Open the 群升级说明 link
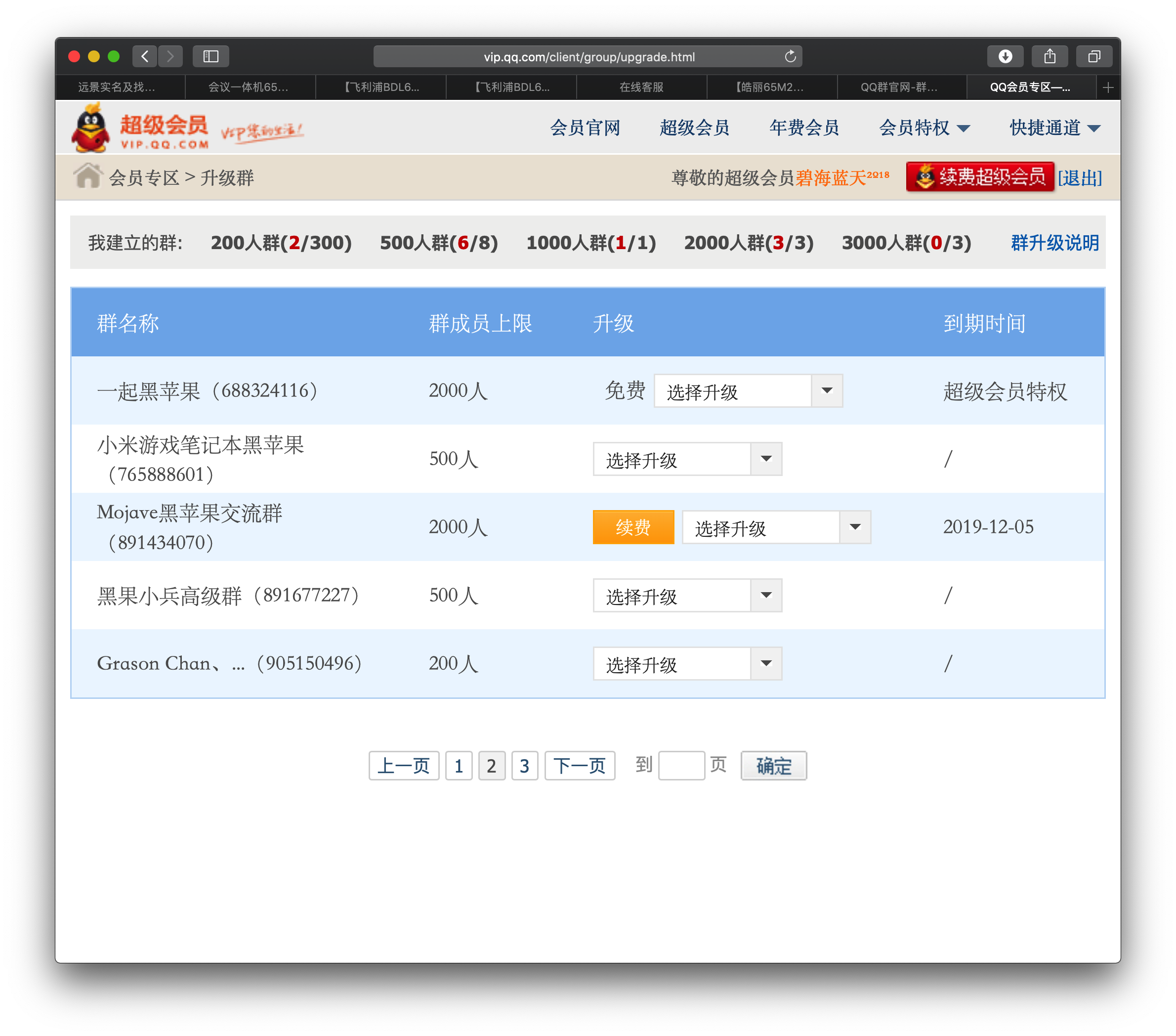 [1054, 243]
